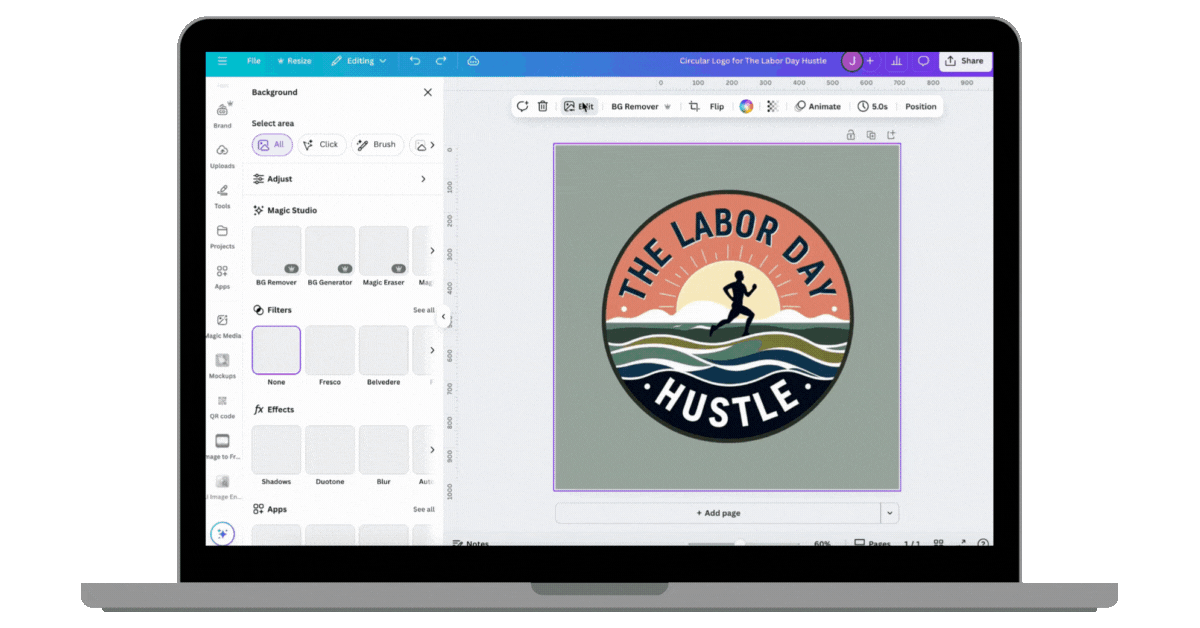
Task: Open Projects in the sidebar
Action: click(222, 236)
